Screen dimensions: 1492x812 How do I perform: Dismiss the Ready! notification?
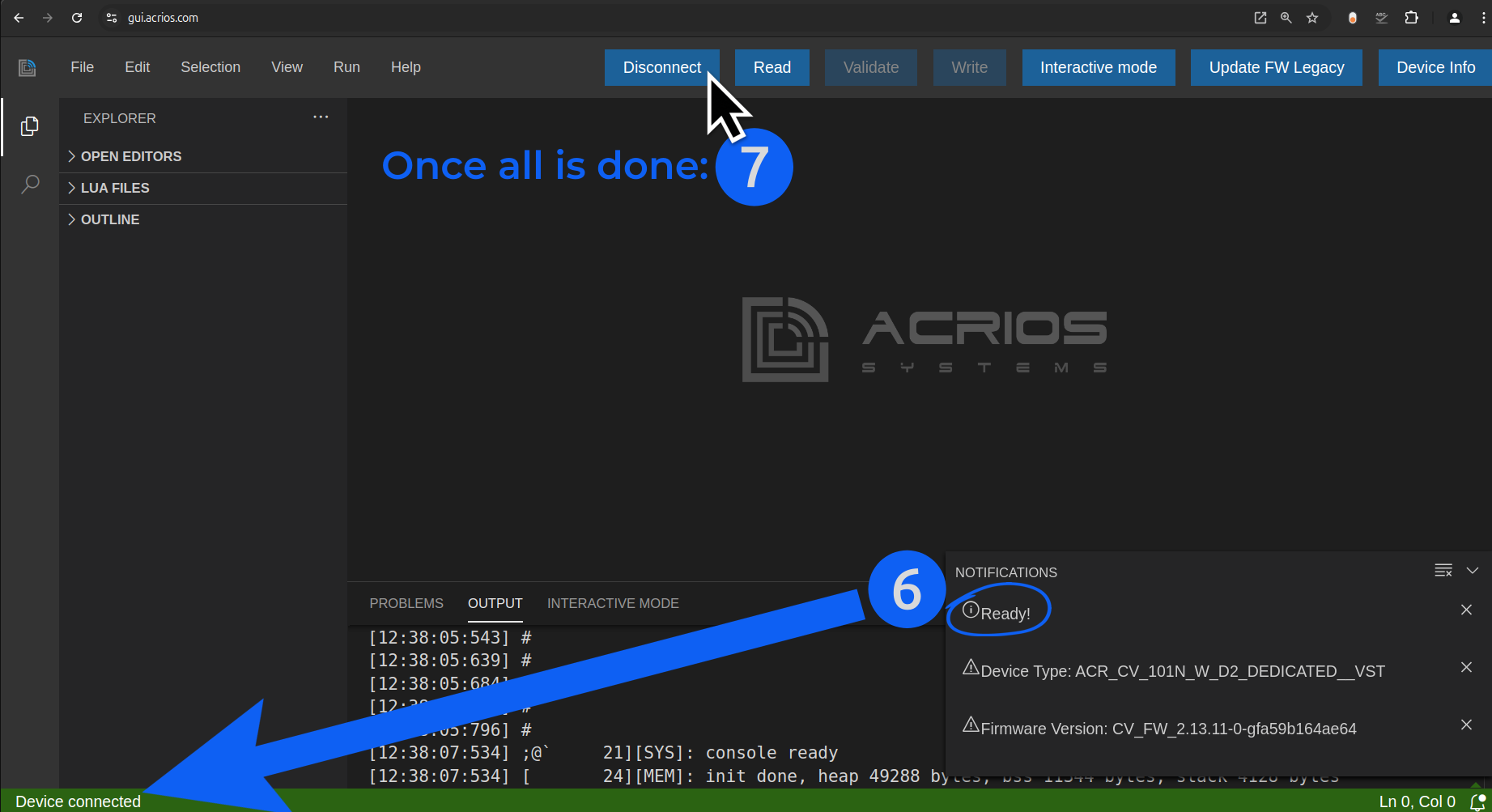pos(1466,610)
